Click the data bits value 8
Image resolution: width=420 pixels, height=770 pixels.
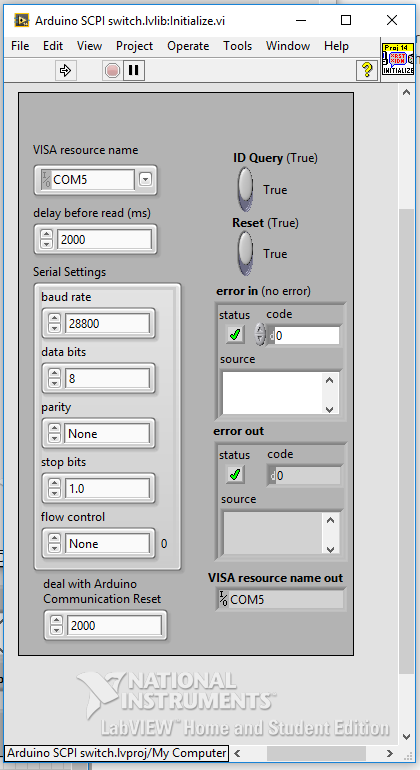107,379
